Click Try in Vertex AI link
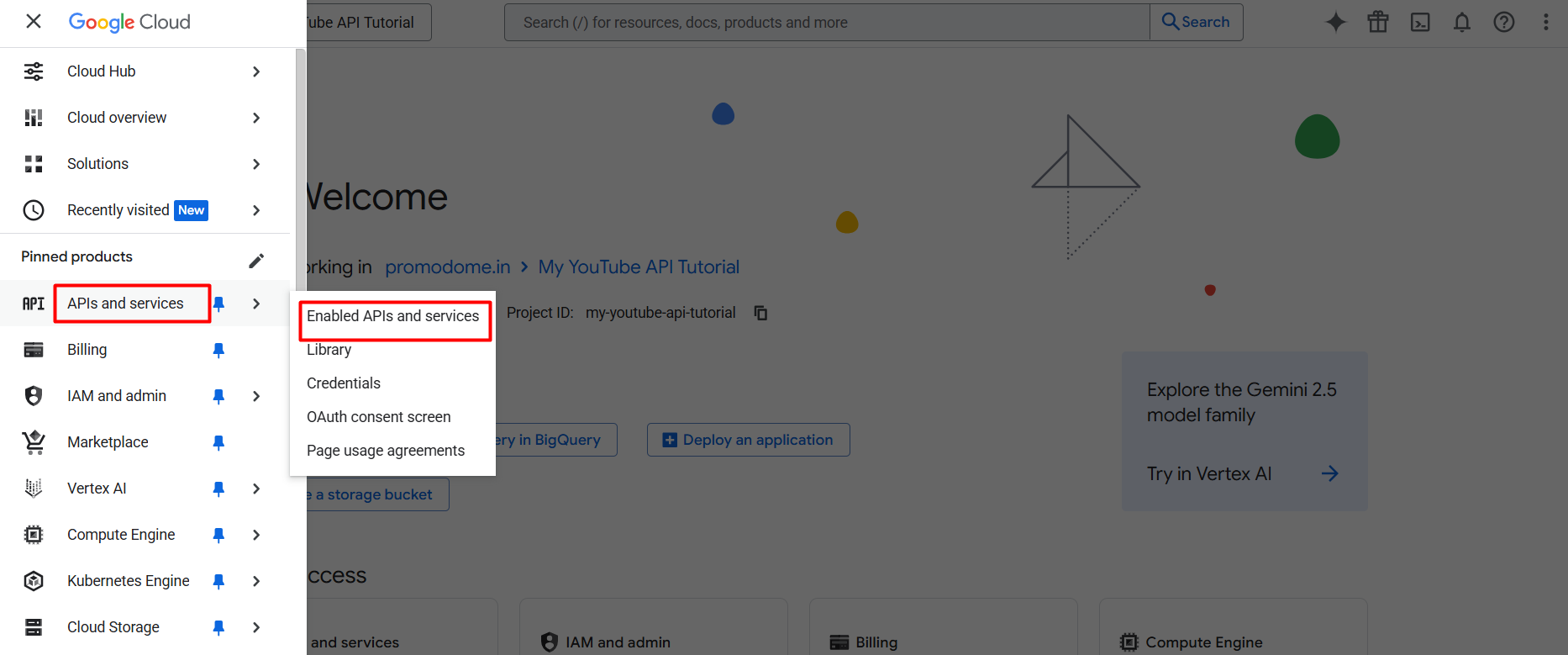Image resolution: width=1568 pixels, height=655 pixels. [x=1242, y=473]
